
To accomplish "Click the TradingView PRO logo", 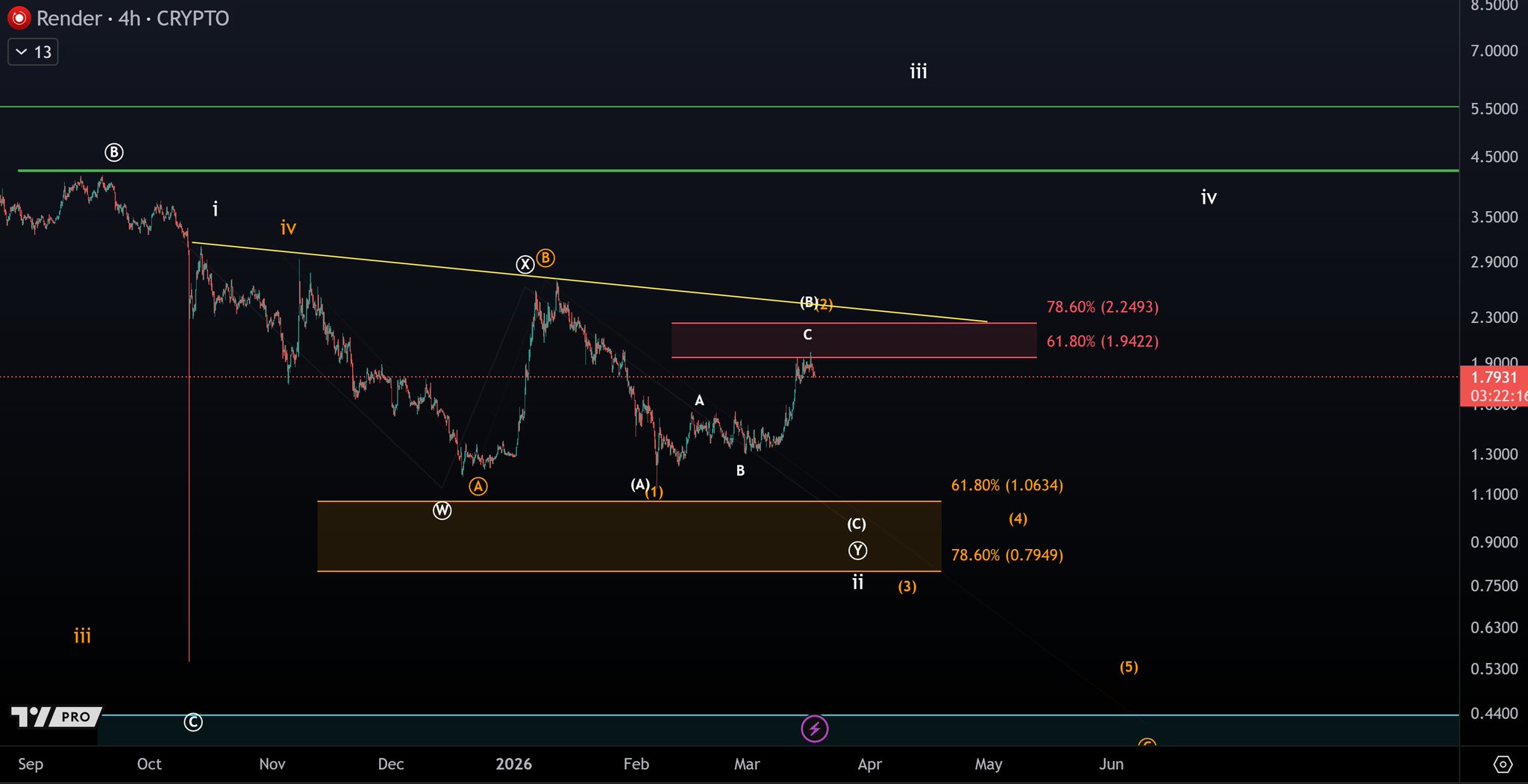I will coord(57,717).
